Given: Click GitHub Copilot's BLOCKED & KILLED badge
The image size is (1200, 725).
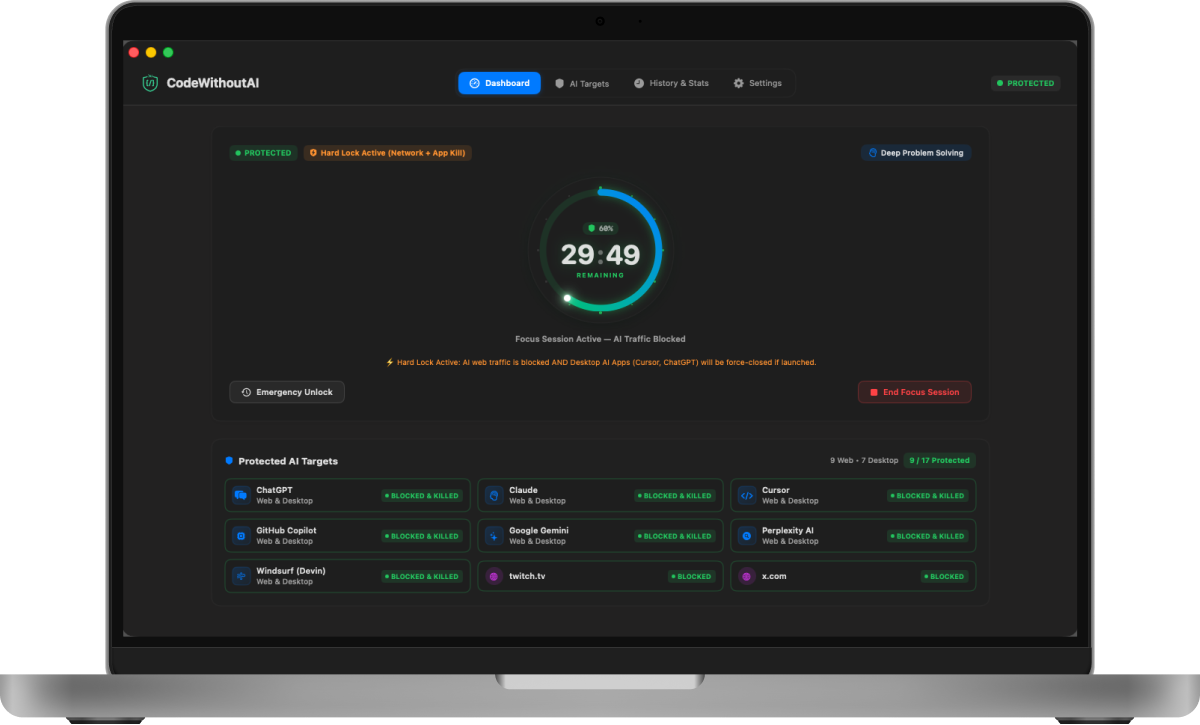Looking at the screenshot, I should coord(421,536).
